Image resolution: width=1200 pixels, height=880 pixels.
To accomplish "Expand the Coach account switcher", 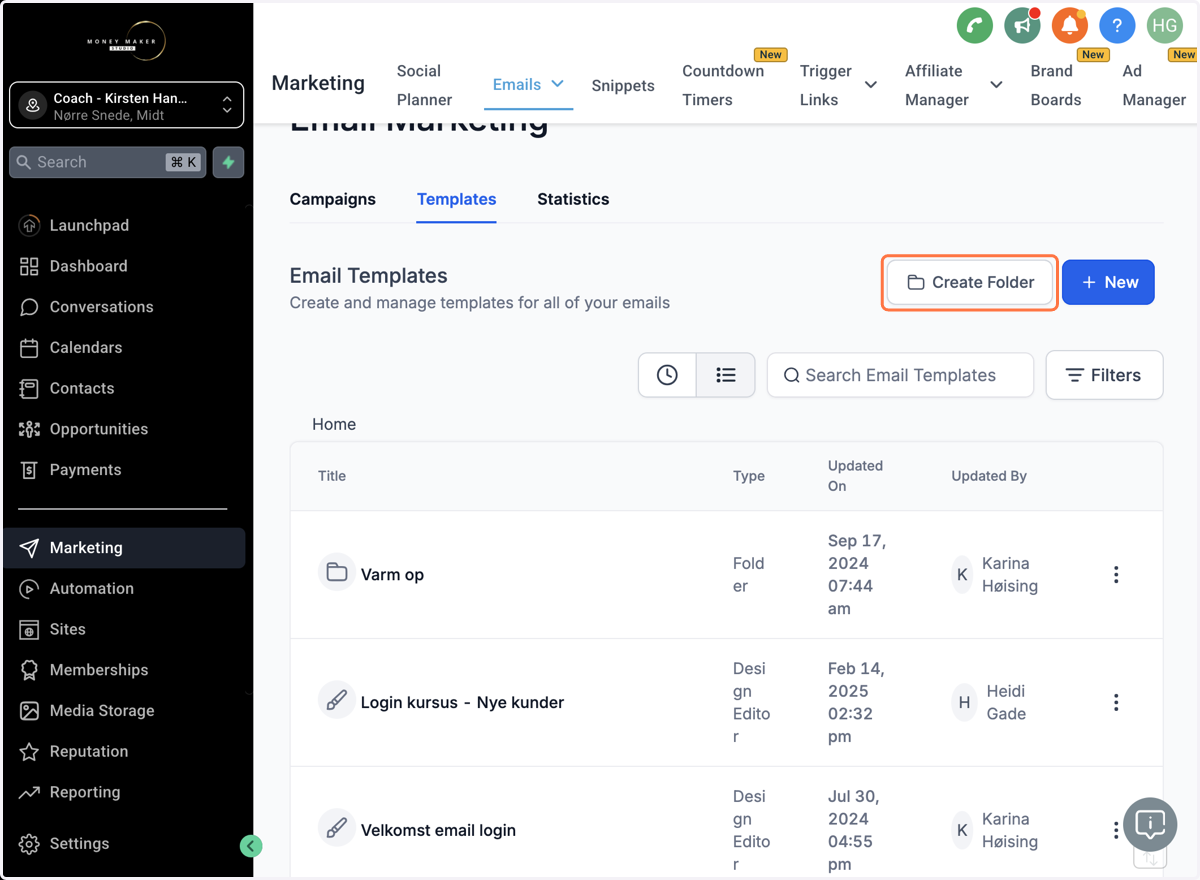I will [x=126, y=105].
